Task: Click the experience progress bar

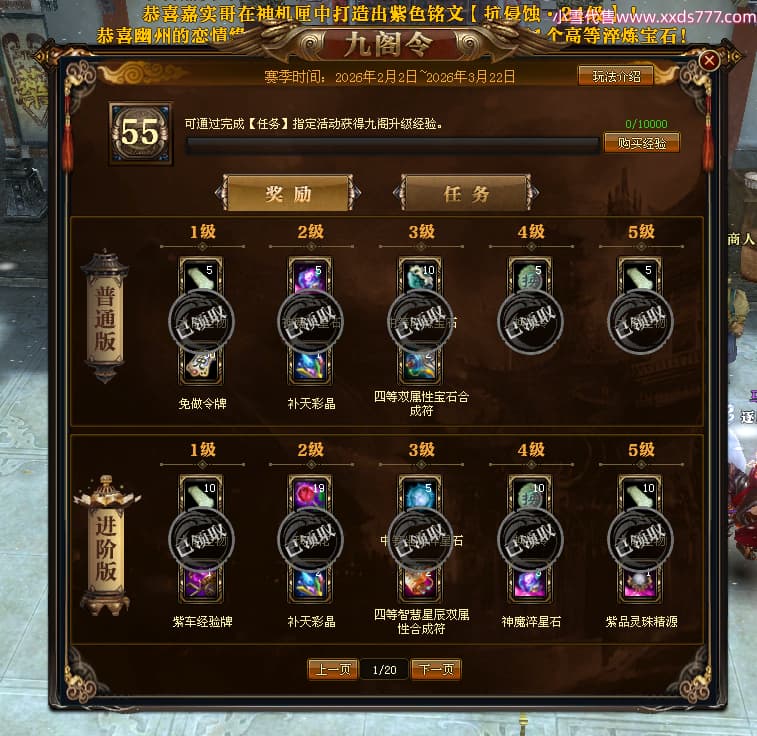Action: 393,145
